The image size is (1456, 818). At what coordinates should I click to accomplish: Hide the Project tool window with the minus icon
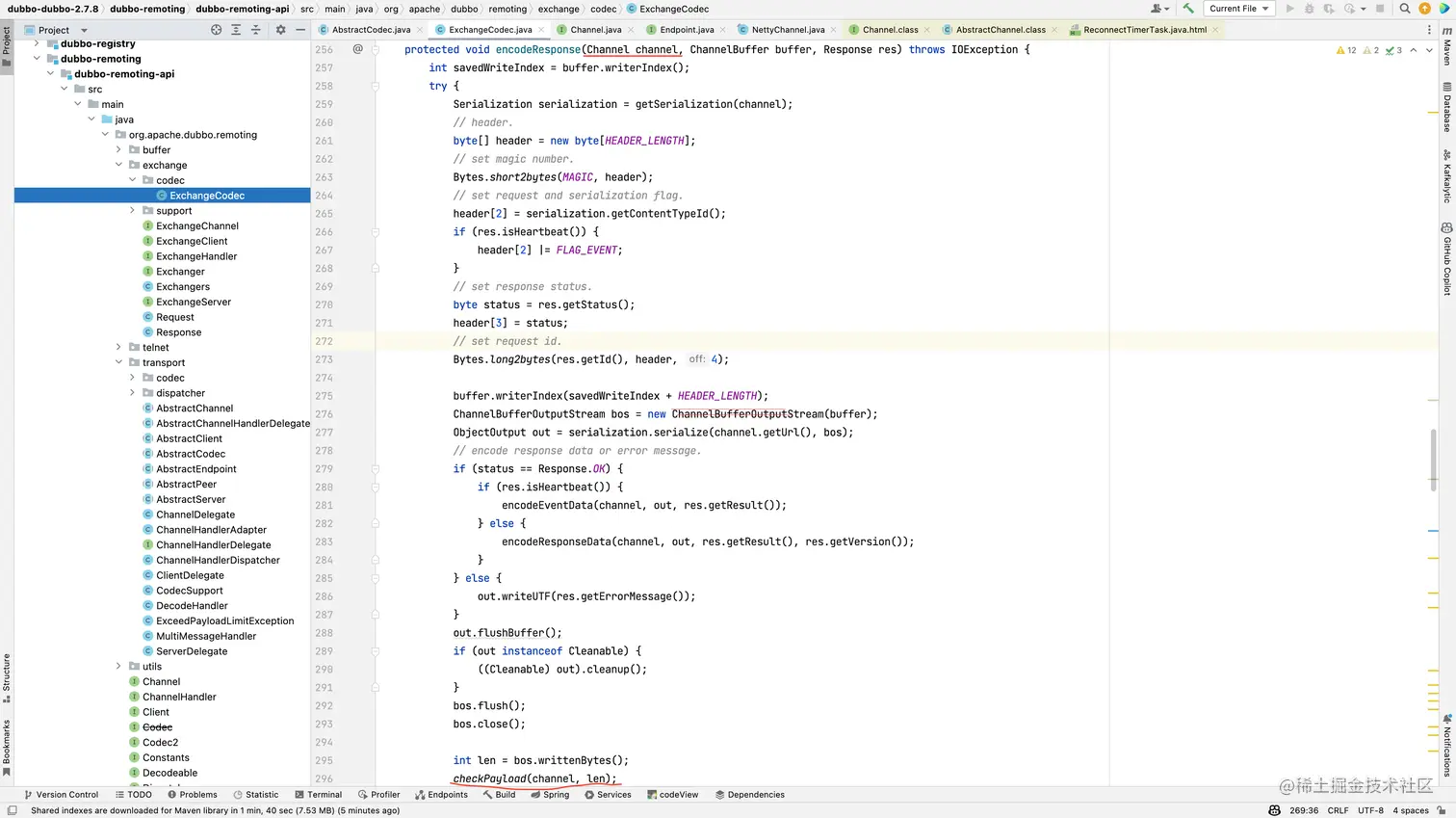pyautogui.click(x=300, y=30)
